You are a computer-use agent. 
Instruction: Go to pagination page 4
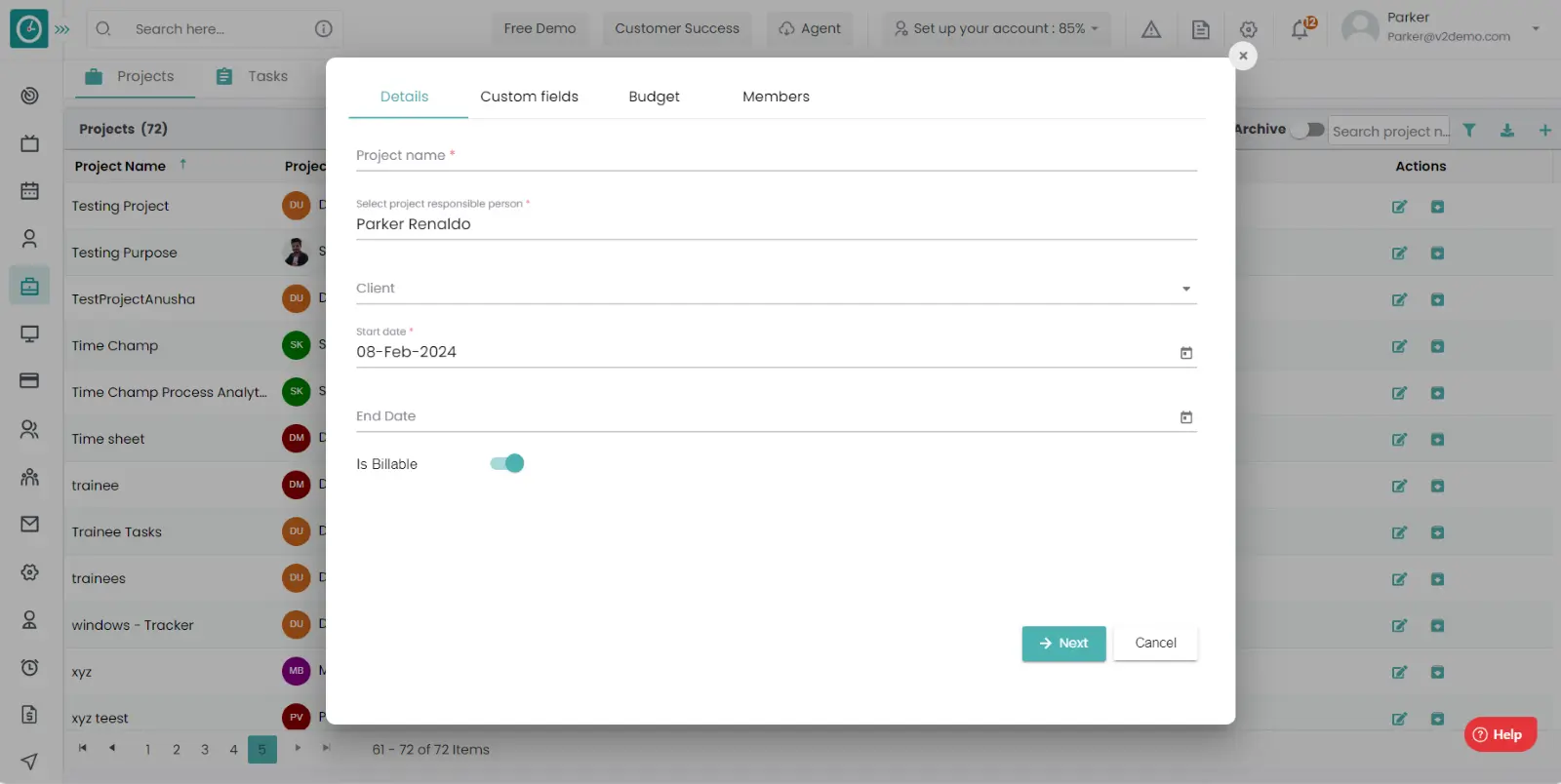(233, 750)
